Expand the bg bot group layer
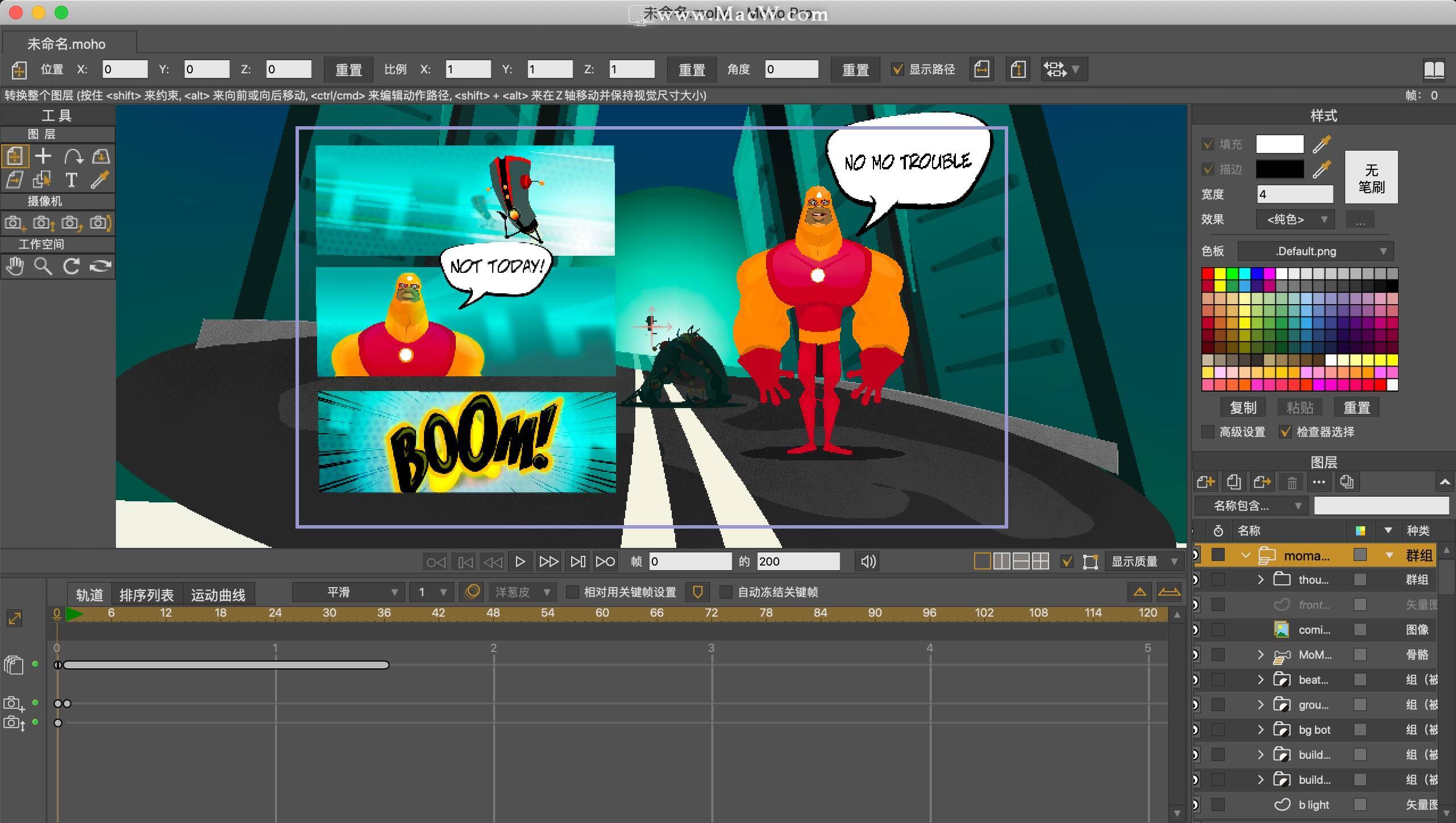 pos(1261,730)
